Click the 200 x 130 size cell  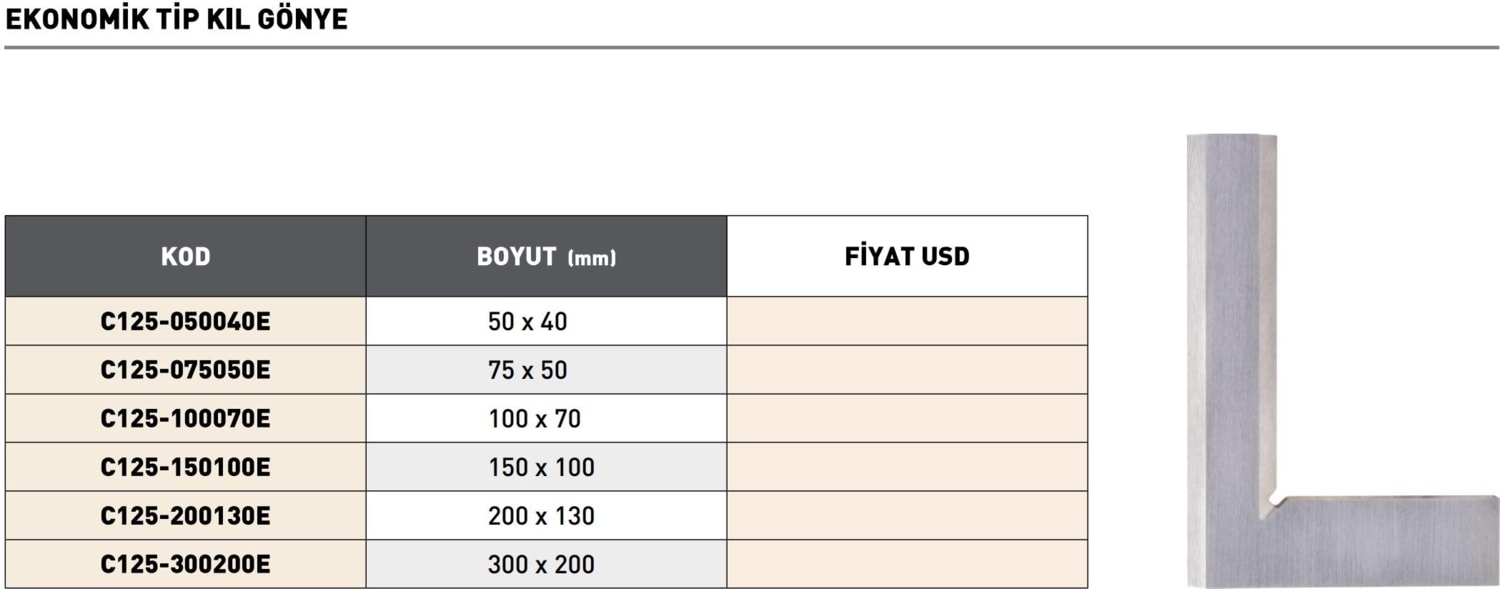coord(541,516)
